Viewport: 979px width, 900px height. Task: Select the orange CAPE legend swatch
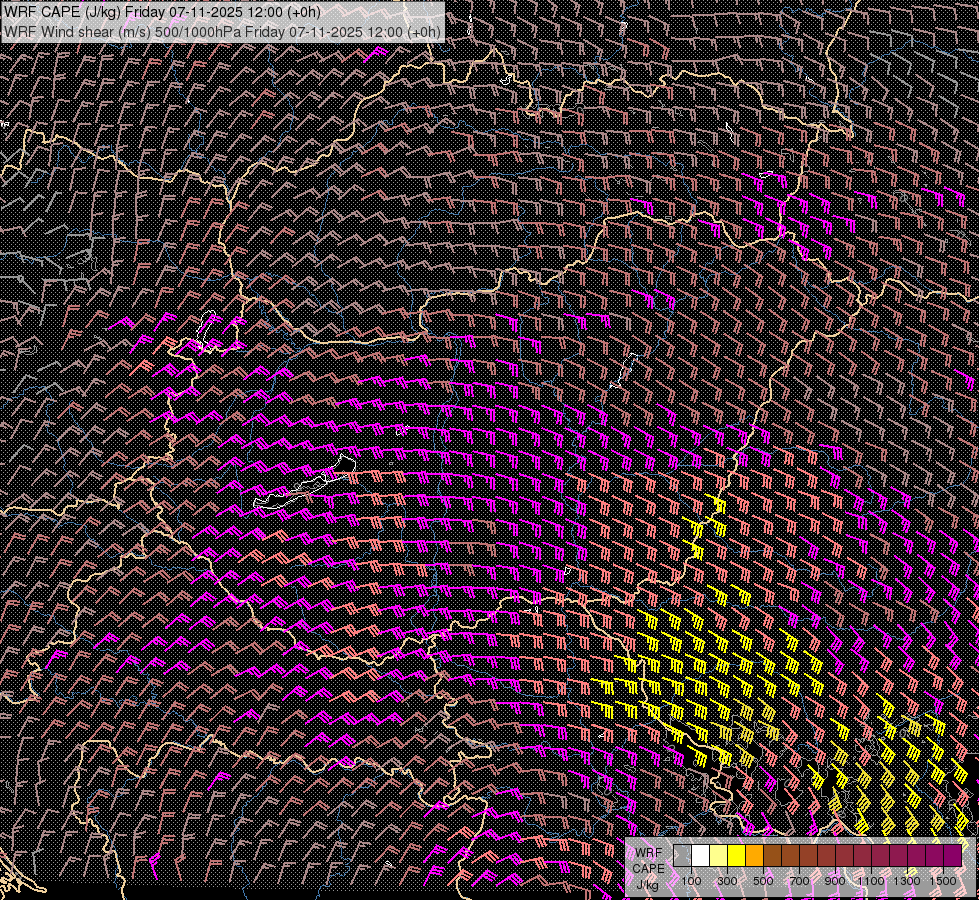click(x=754, y=855)
